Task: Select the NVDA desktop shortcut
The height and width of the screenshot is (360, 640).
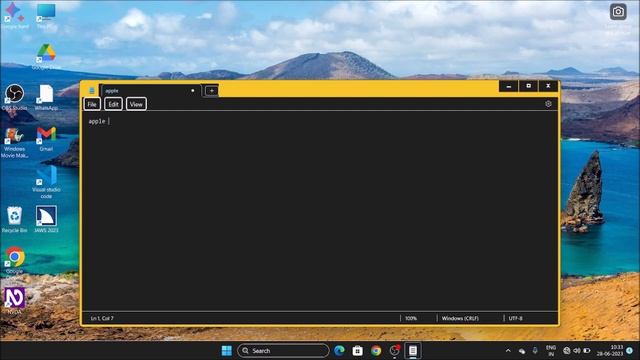Action: (15, 300)
